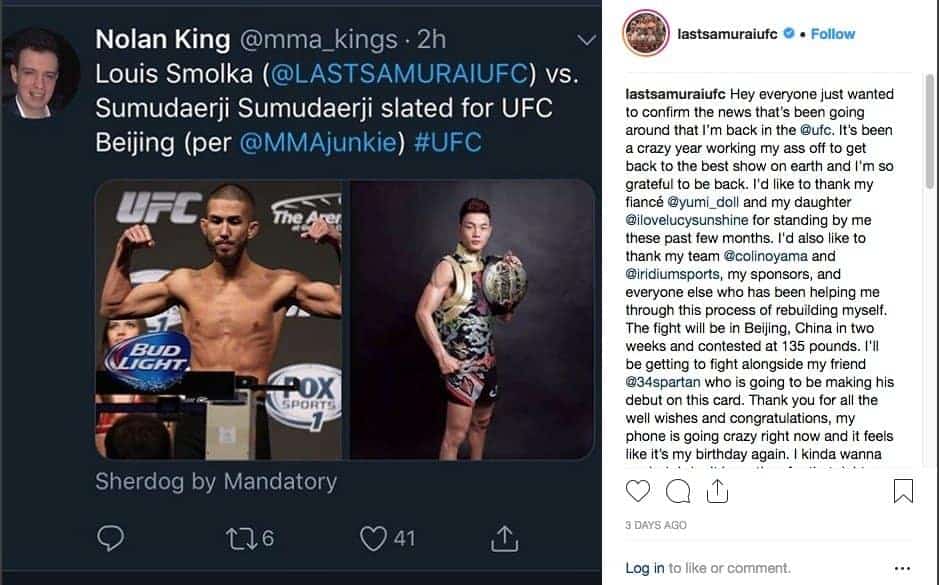Like the Instagram post with heart icon
The height and width of the screenshot is (585, 939).
pos(637,491)
